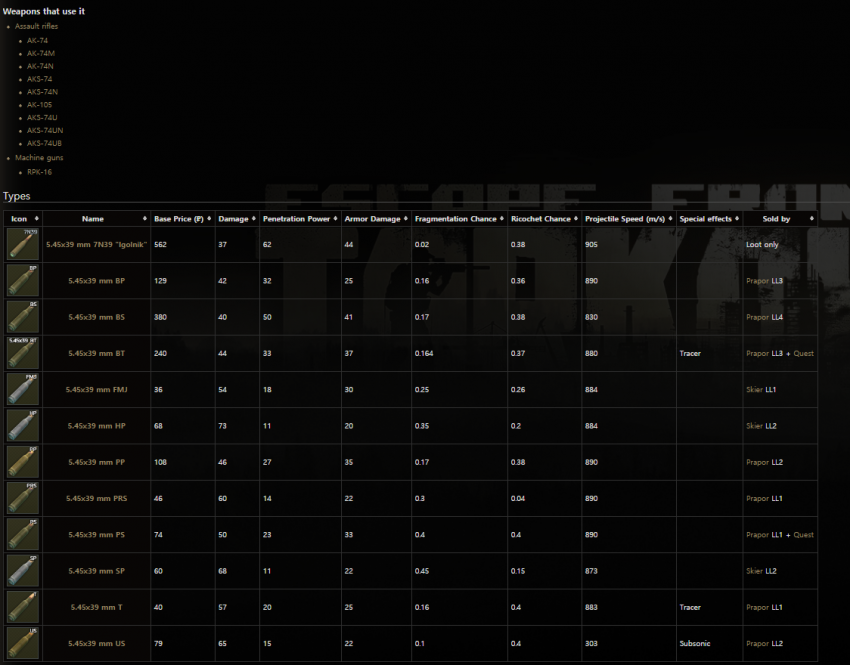Click the 7N39 Igolnik ammo icon

22,244
